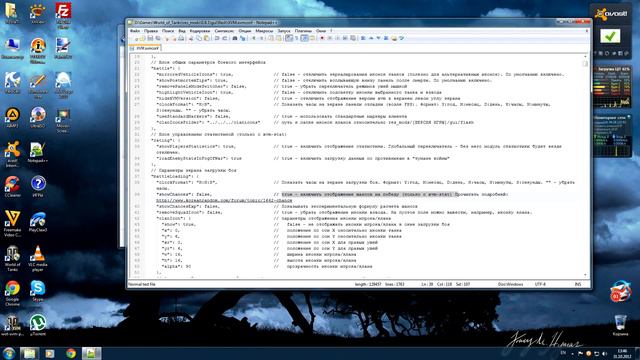
Task: Toggle the indent guide toolbar button
Action: click(x=304, y=38)
